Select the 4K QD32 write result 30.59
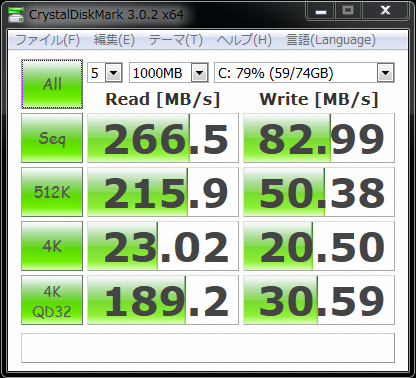416x378 pixels. [319, 300]
